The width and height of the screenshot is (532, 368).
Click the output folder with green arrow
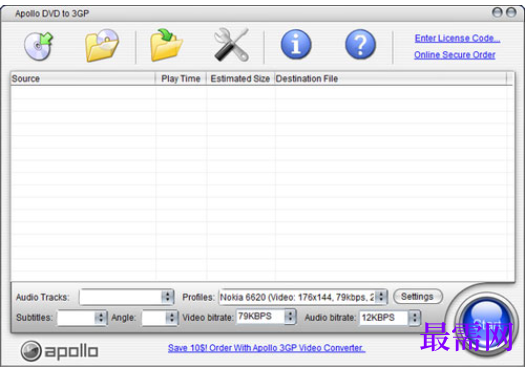click(x=166, y=45)
